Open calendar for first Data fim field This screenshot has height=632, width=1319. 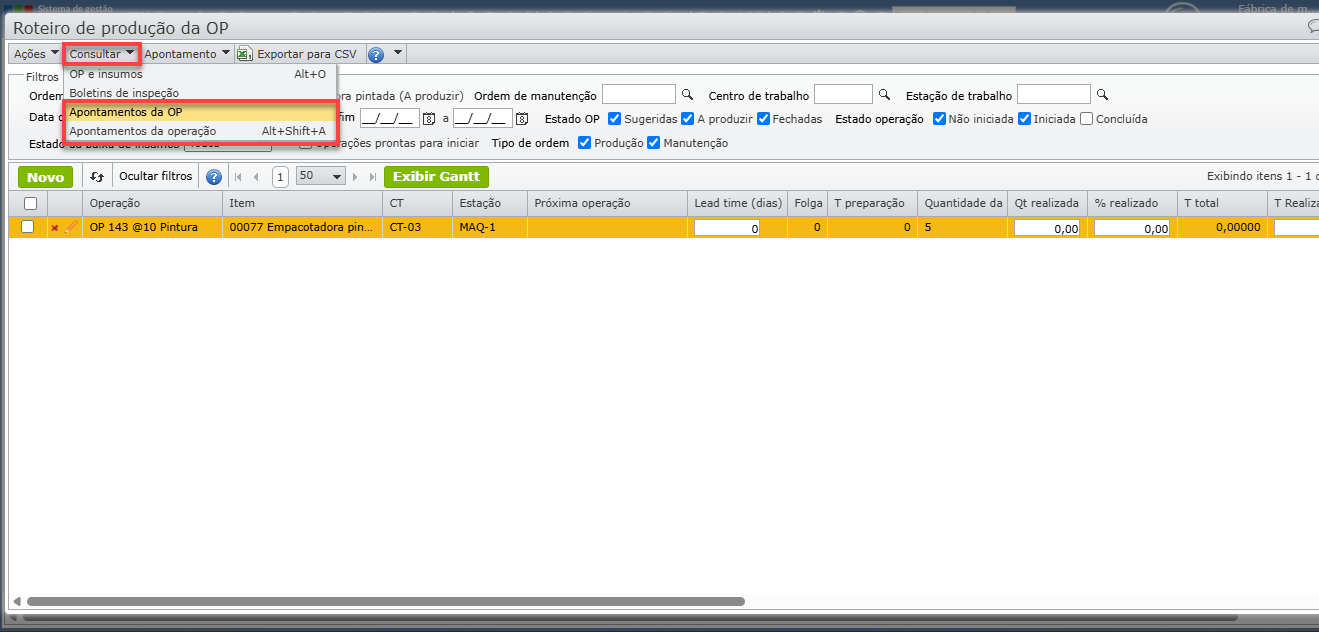coord(428,119)
